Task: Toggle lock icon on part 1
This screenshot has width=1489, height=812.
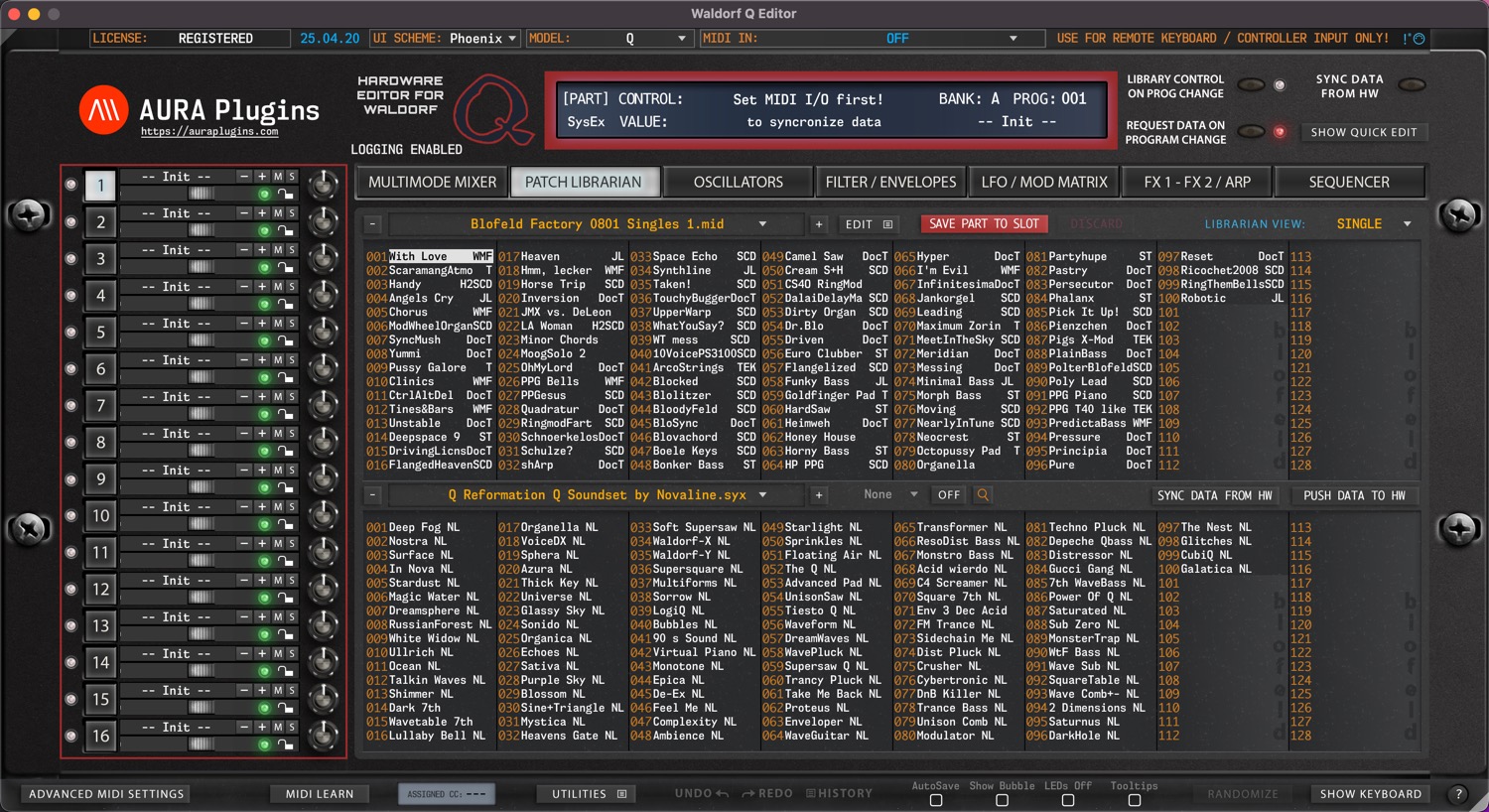Action: point(286,195)
